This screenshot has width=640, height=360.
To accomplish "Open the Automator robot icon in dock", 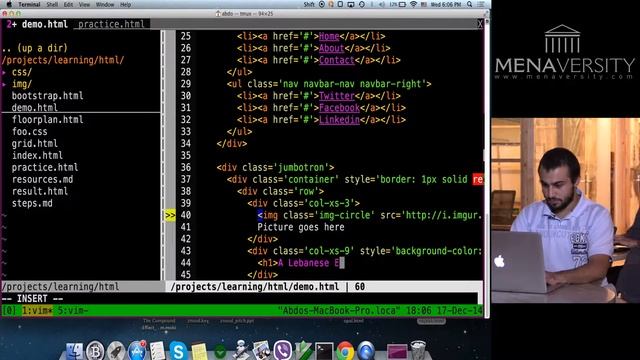I will 241,350.
